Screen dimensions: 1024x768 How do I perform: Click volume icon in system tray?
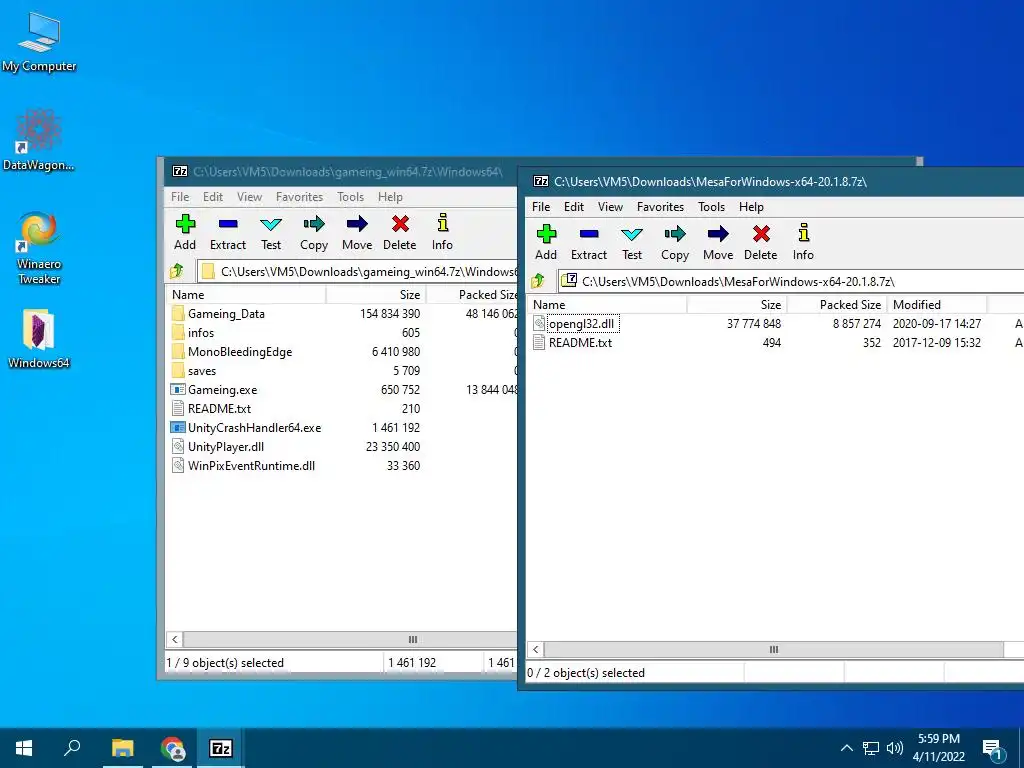click(x=895, y=748)
